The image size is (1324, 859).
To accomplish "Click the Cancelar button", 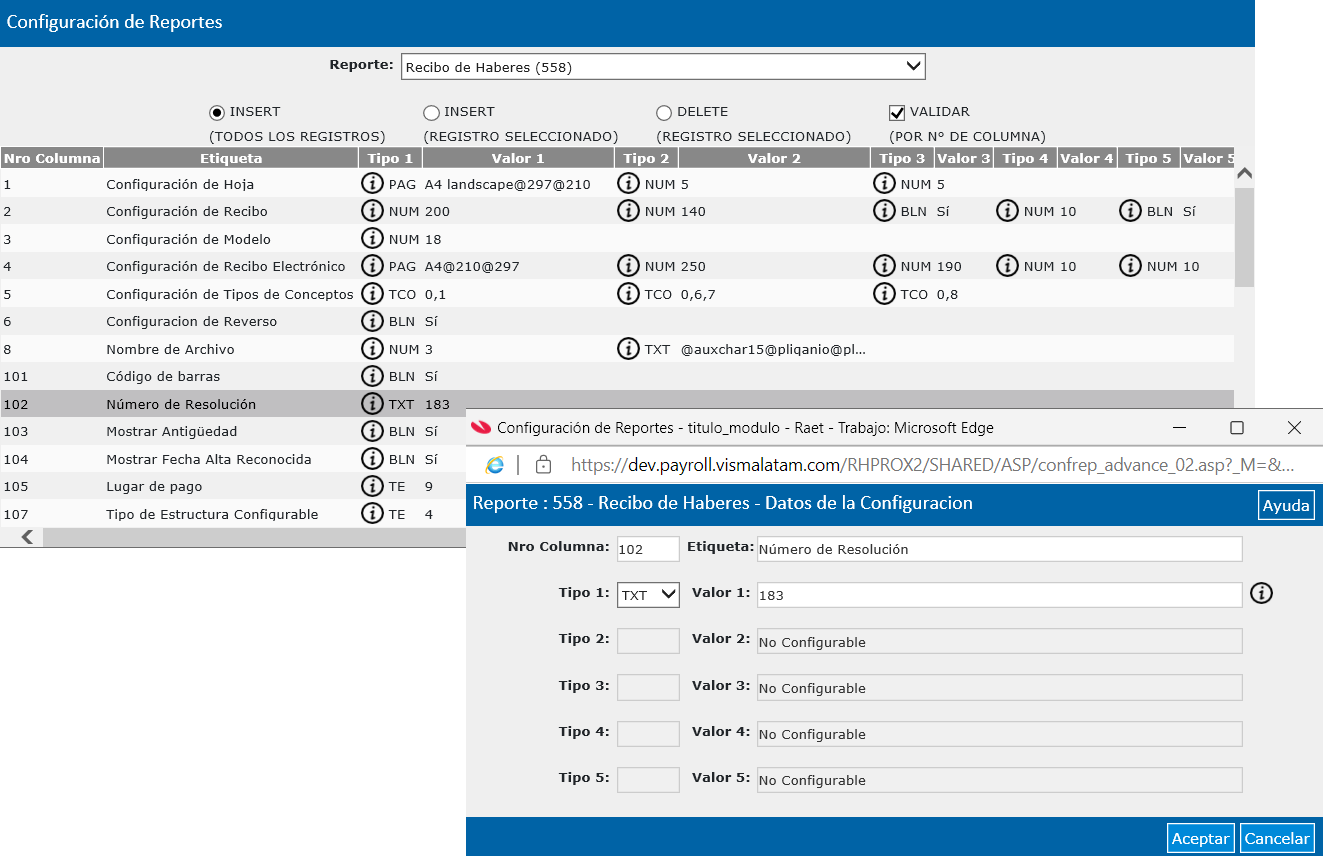I will tap(1277, 838).
